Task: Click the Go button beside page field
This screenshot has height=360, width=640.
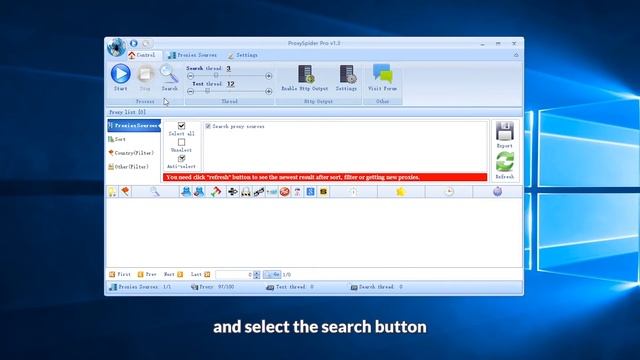Action: pyautogui.click(x=272, y=275)
